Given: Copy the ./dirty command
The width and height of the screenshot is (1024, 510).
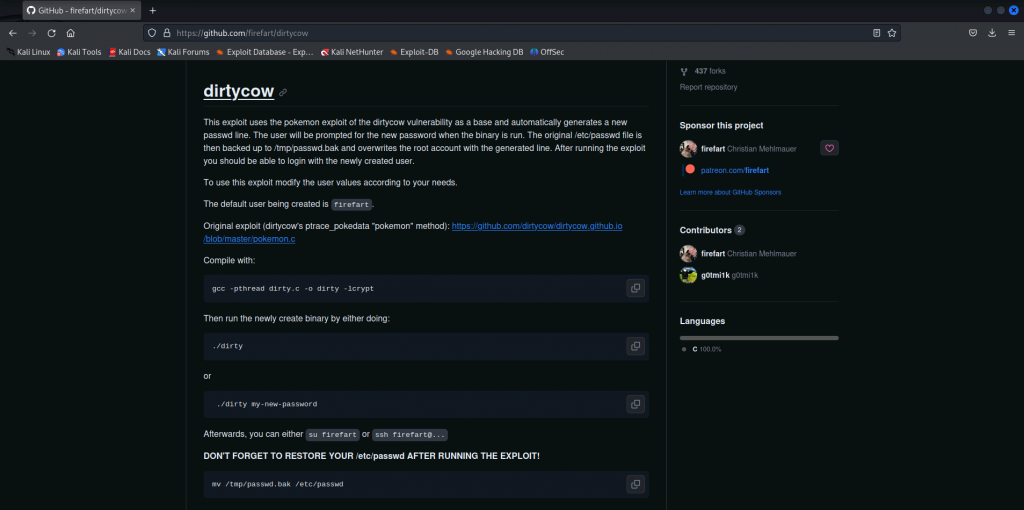Looking at the screenshot, I should [x=635, y=346].
